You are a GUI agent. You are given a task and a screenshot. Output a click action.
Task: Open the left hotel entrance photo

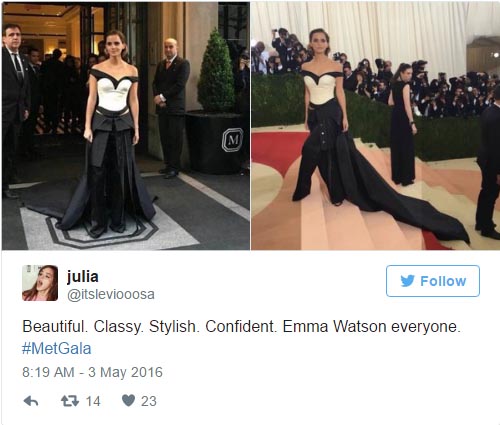tap(126, 126)
